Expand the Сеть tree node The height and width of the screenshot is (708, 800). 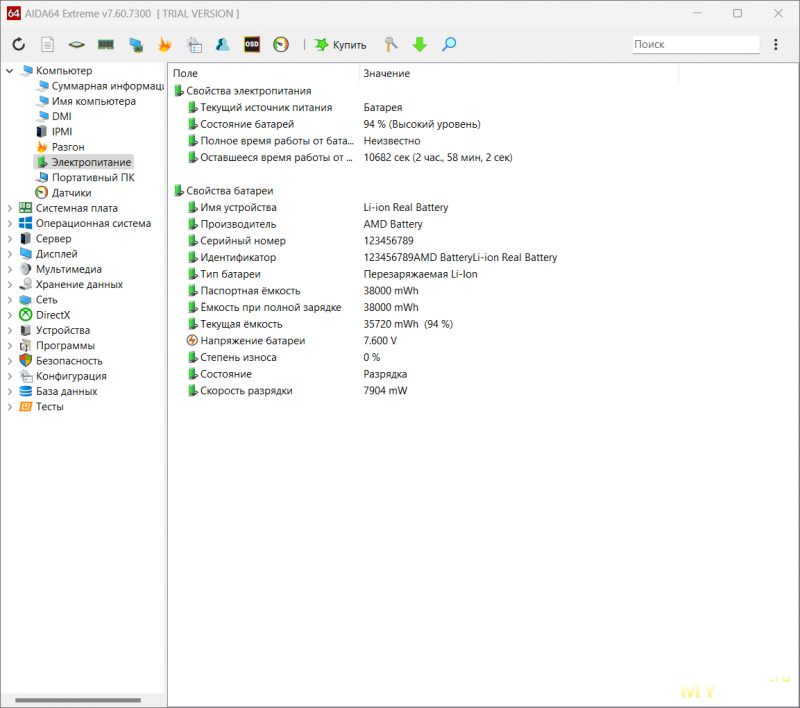[x=10, y=300]
